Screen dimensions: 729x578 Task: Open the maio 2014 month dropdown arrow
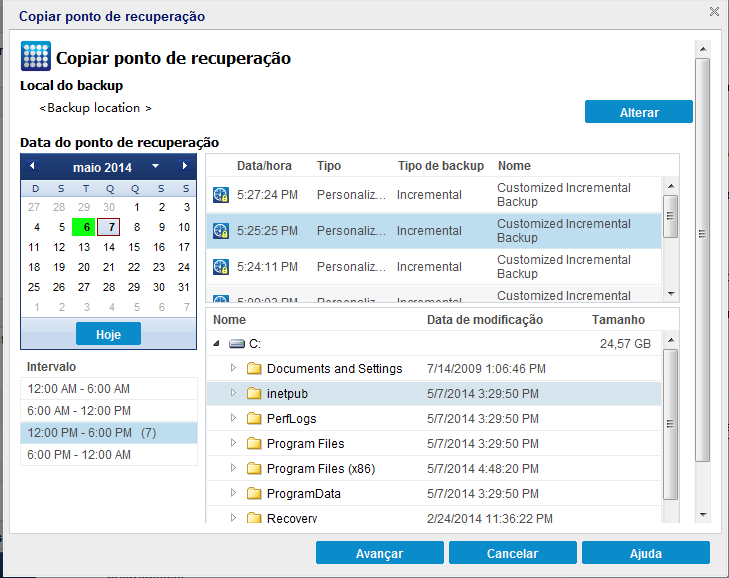[x=155, y=166]
